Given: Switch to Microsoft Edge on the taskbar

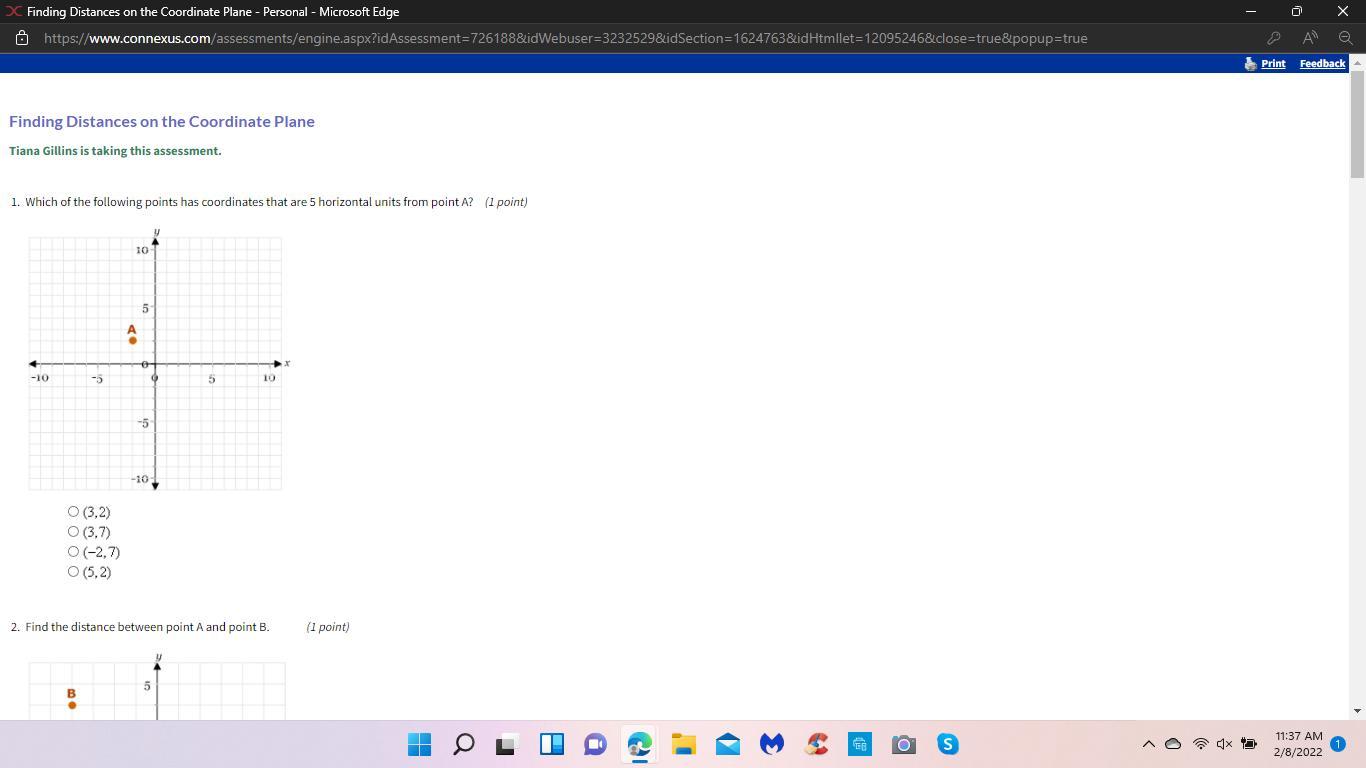Looking at the screenshot, I should click(639, 744).
